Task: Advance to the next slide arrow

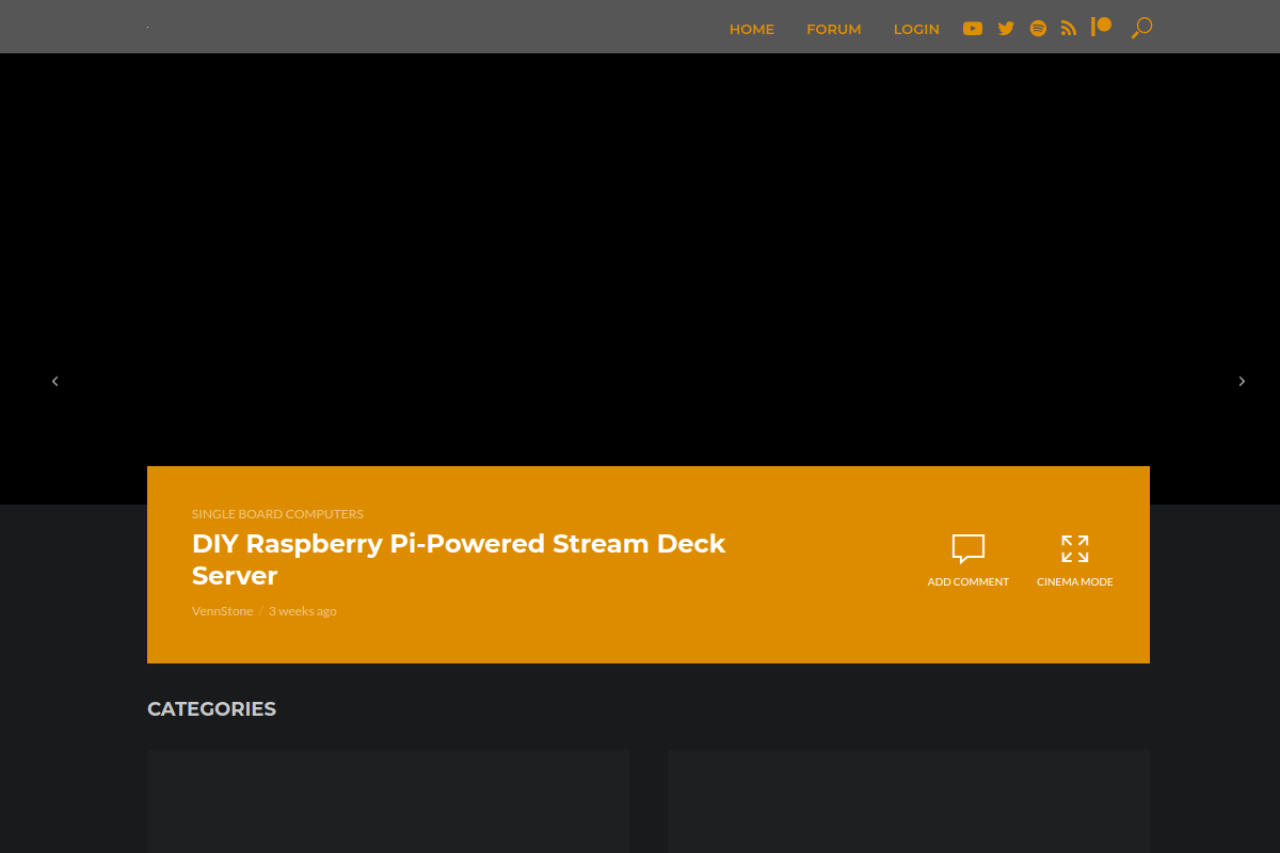Action: (x=1242, y=381)
